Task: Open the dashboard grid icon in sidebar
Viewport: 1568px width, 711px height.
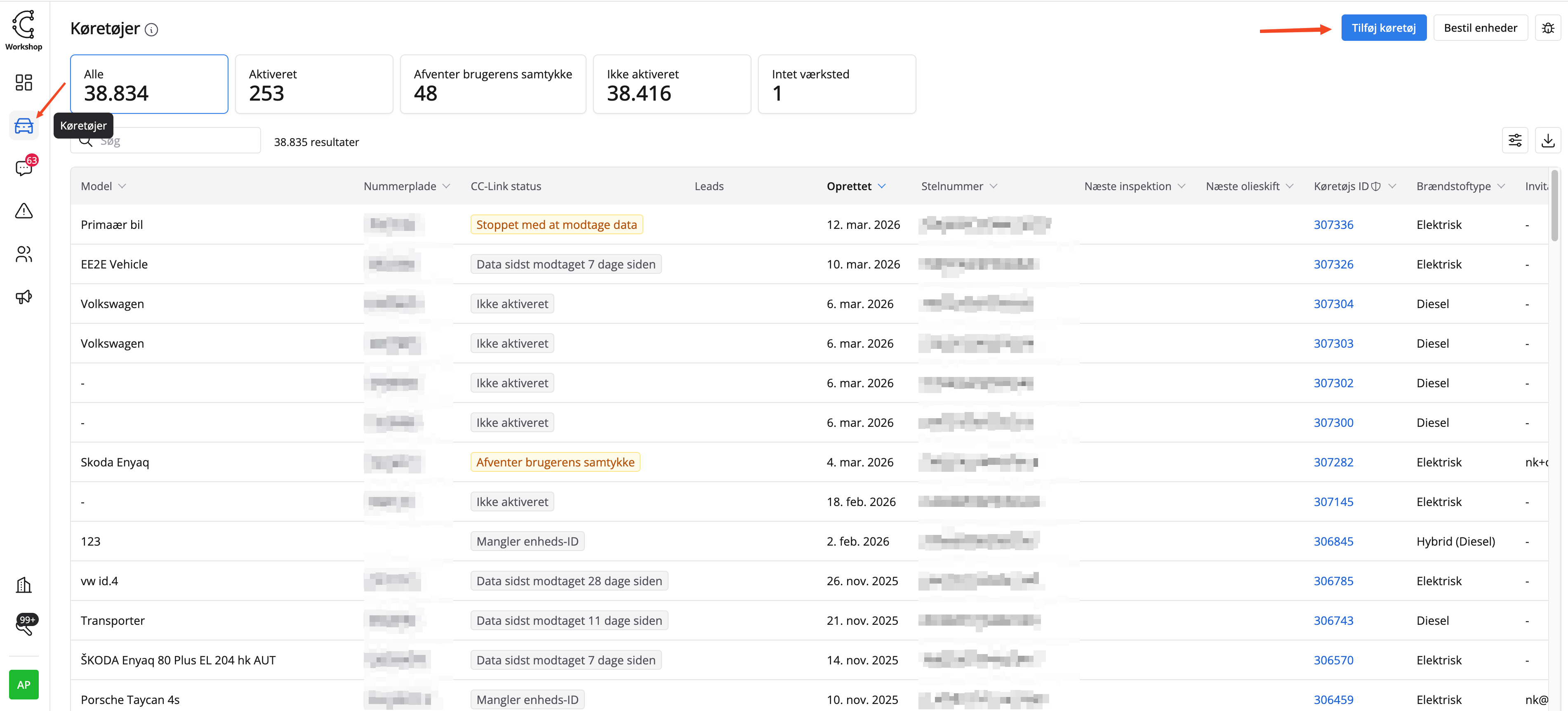Action: coord(24,82)
